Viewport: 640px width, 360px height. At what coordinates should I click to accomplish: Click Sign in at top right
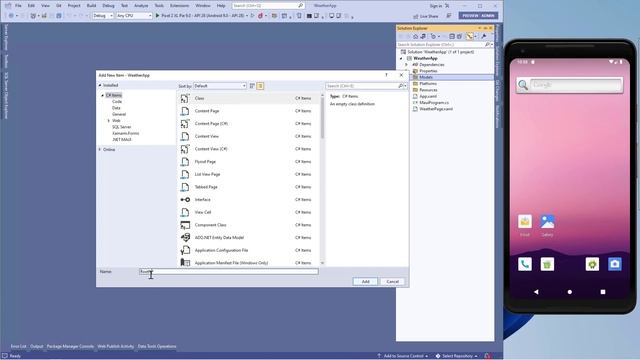pyautogui.click(x=436, y=6)
